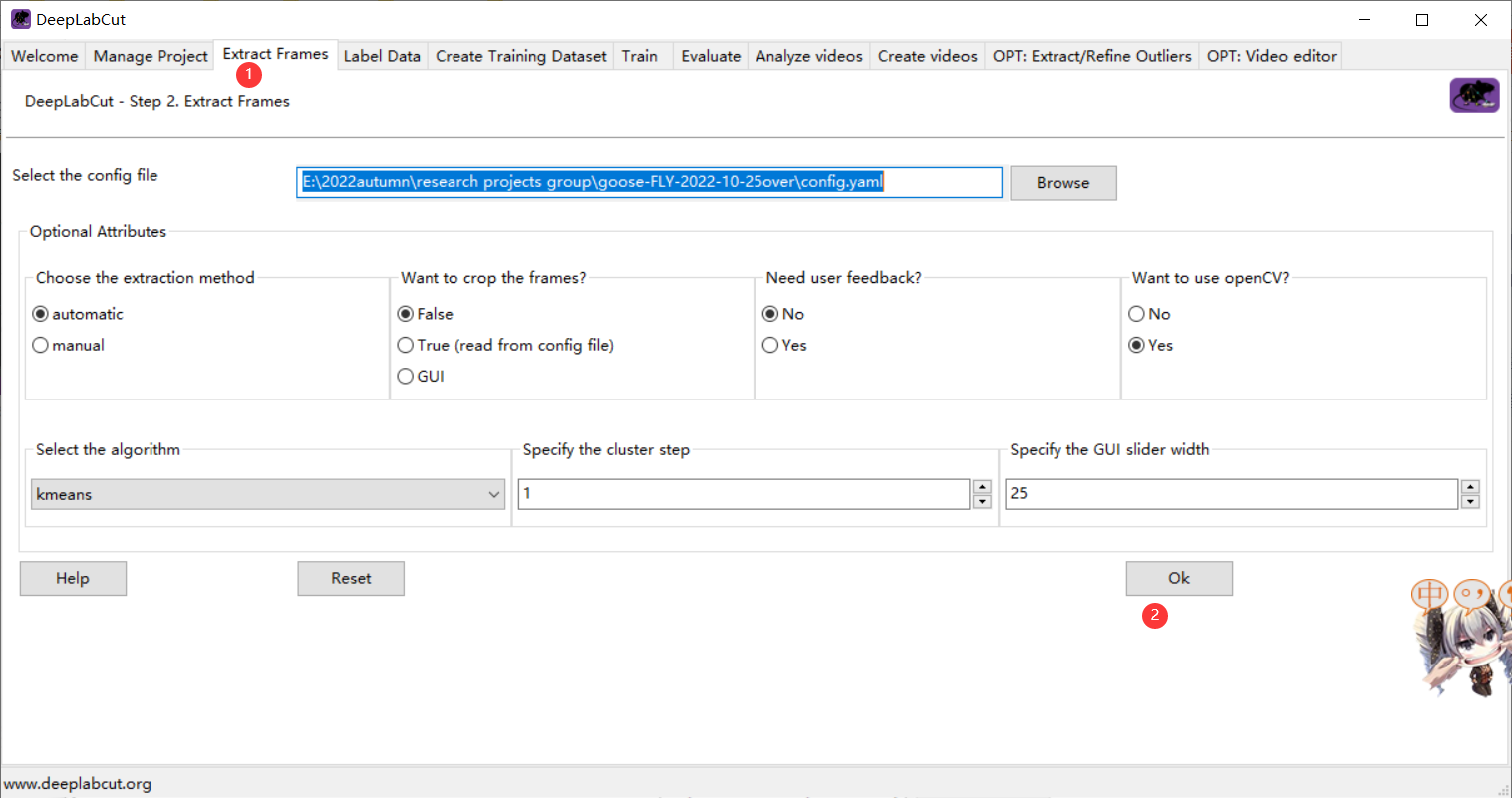
Task: Click the 'Select the config file' label
Action: [x=85, y=175]
